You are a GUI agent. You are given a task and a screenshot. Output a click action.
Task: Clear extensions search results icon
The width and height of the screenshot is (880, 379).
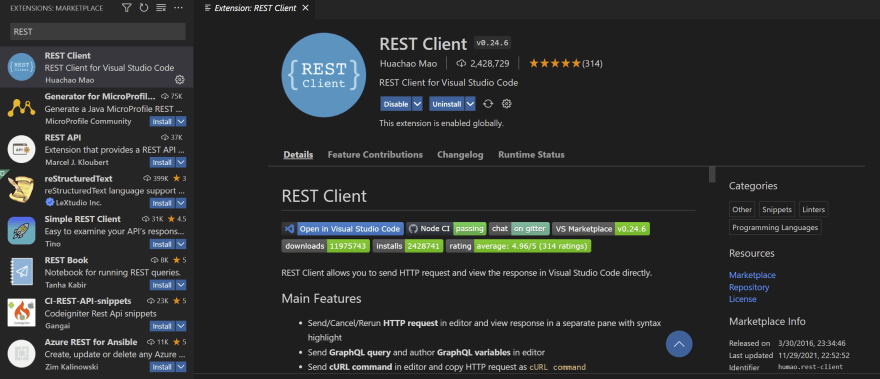tap(161, 8)
